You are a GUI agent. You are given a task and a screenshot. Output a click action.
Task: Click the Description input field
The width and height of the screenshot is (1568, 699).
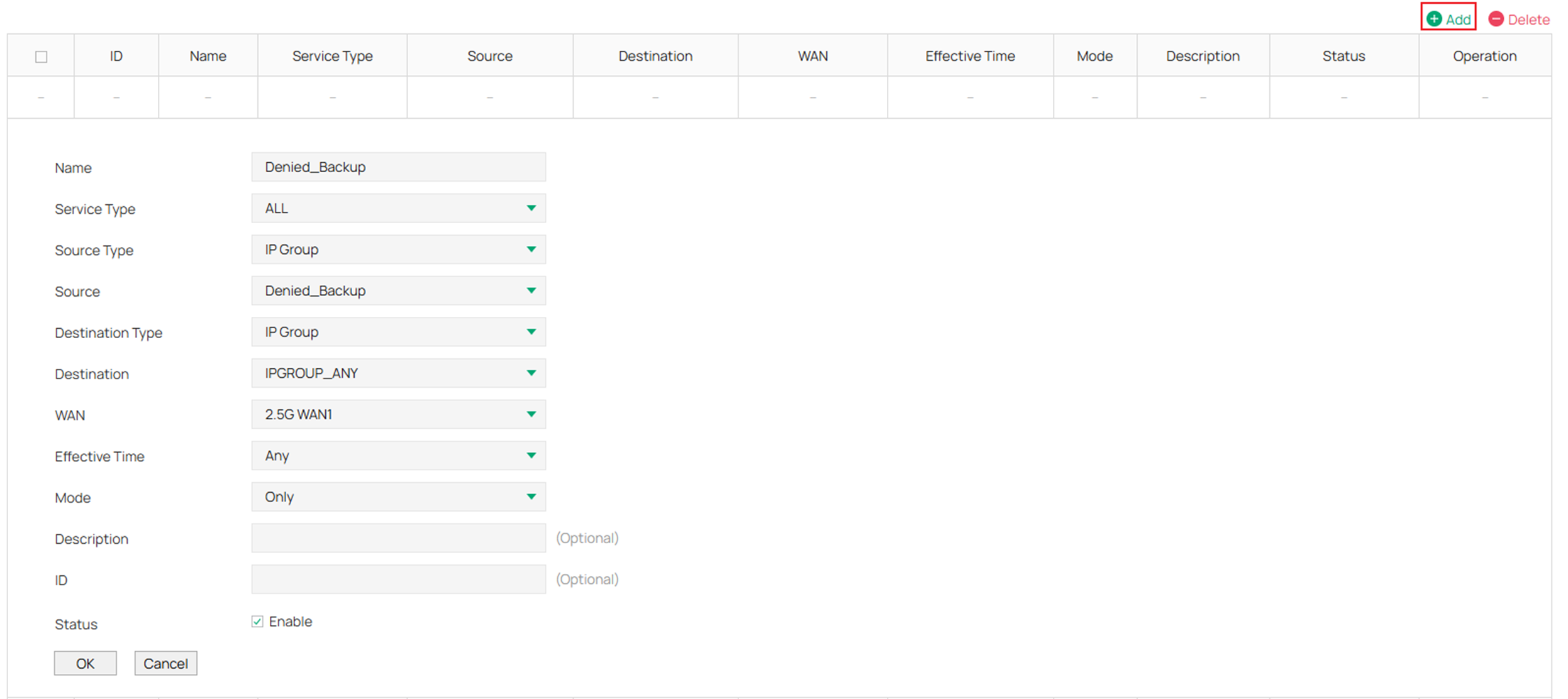point(399,538)
